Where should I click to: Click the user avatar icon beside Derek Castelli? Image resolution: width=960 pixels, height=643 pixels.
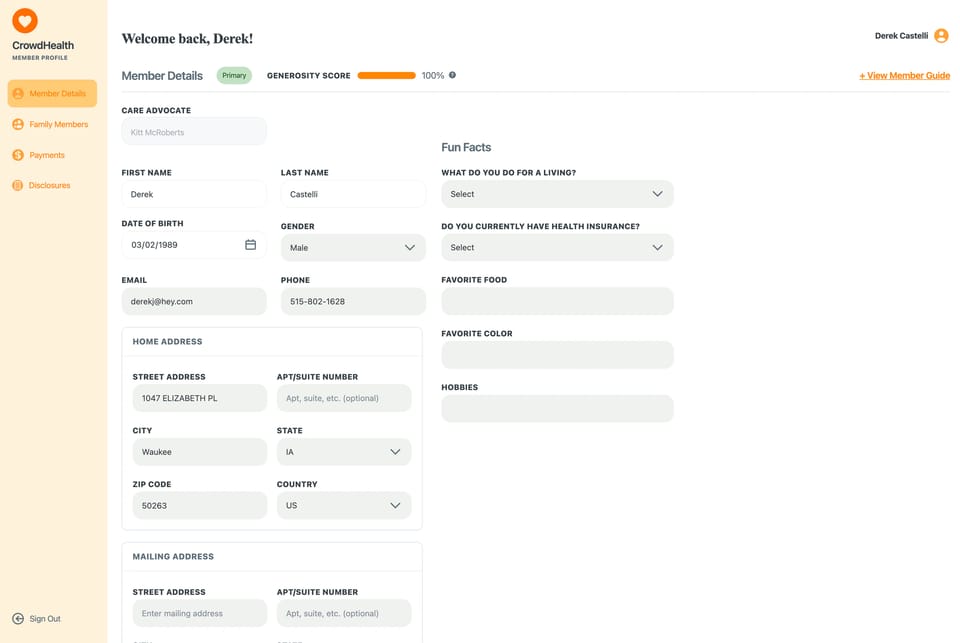941,36
